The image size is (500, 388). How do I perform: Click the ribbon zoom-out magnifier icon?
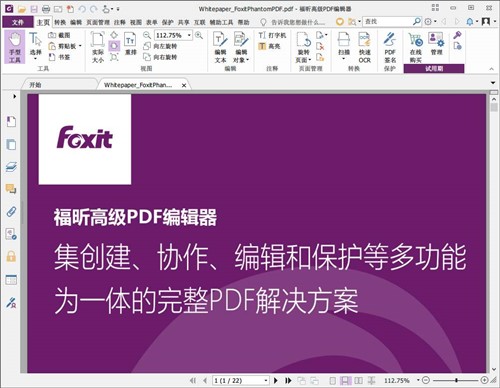tap(147, 35)
